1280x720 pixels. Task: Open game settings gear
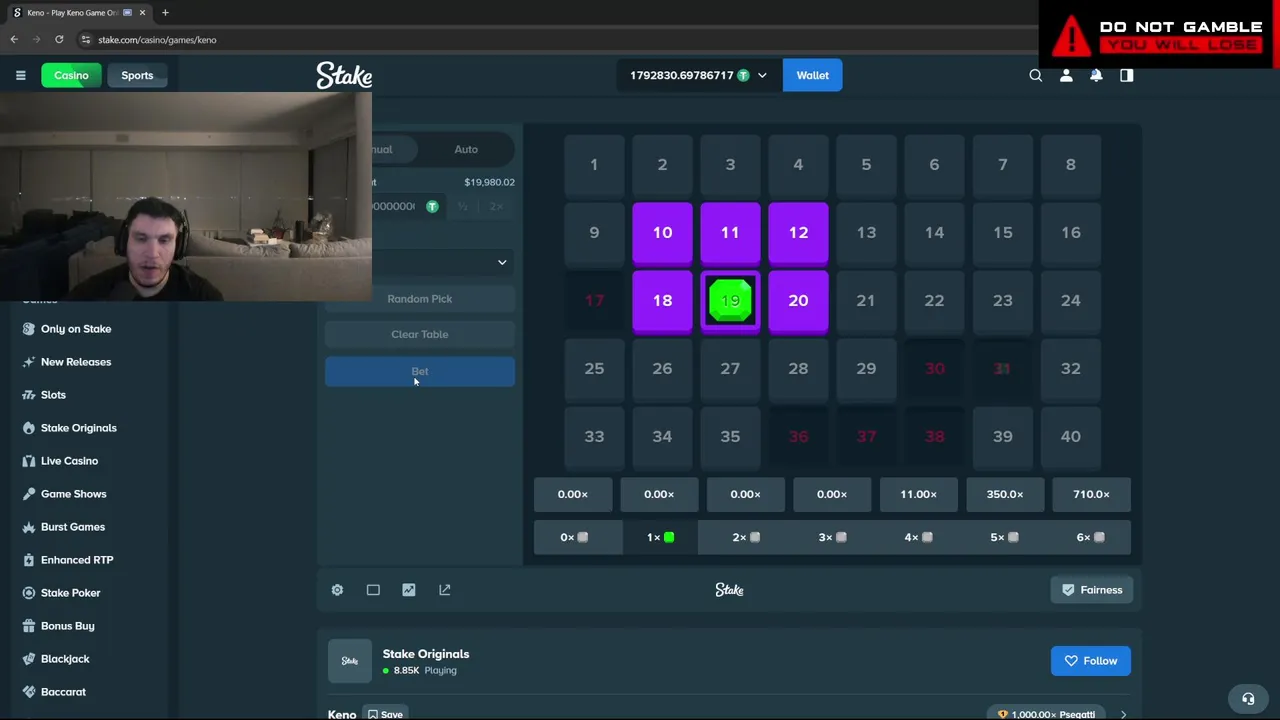point(337,590)
